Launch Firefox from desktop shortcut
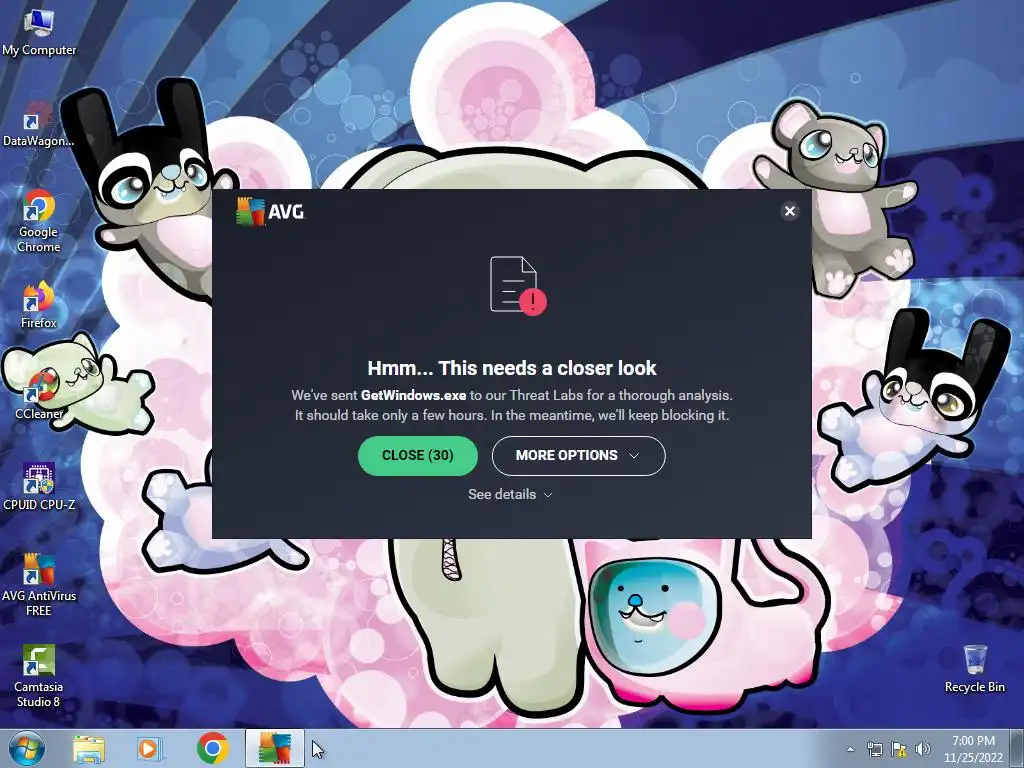 coord(39,304)
